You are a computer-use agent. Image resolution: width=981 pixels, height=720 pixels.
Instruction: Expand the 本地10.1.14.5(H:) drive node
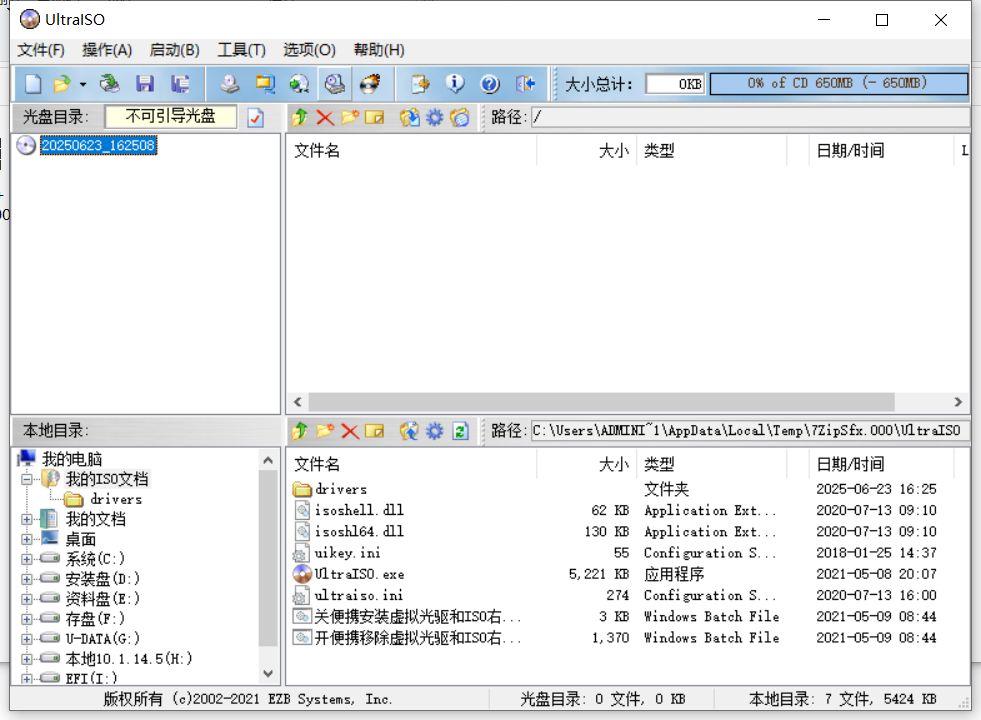pos(26,659)
